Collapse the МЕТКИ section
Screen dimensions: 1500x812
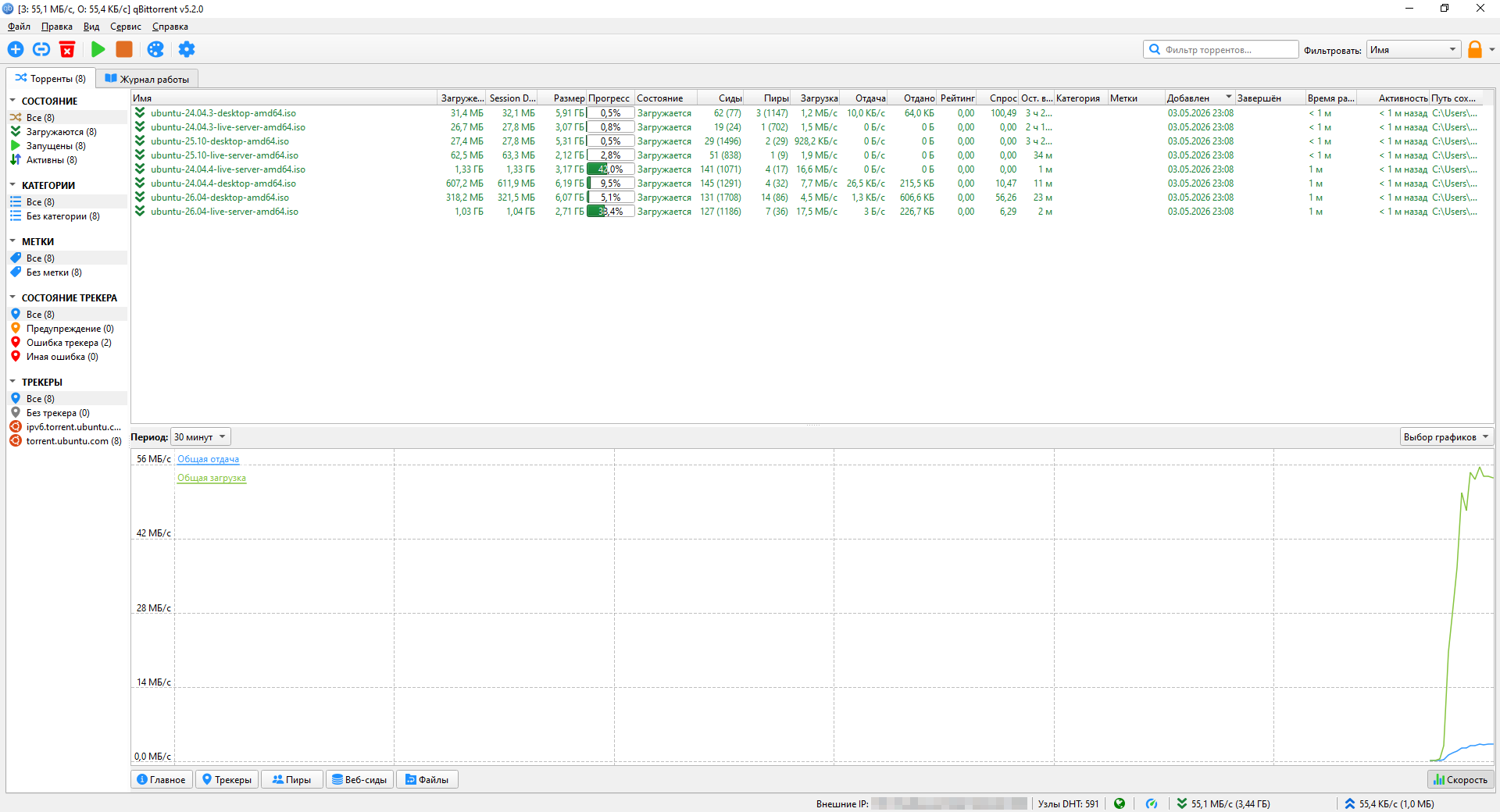pos(12,241)
